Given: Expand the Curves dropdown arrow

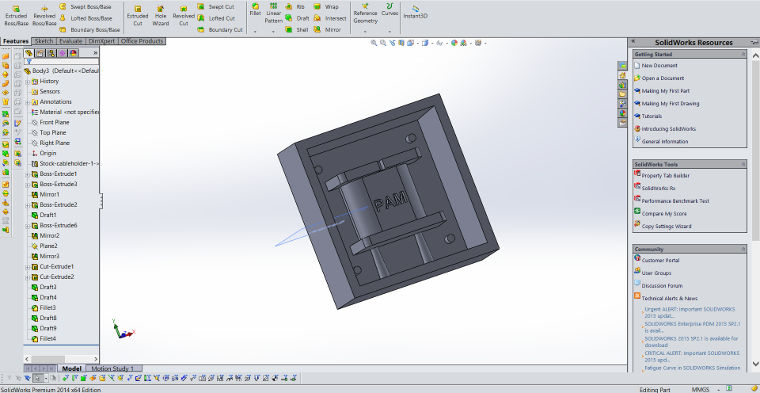Looking at the screenshot, I should tap(389, 32).
